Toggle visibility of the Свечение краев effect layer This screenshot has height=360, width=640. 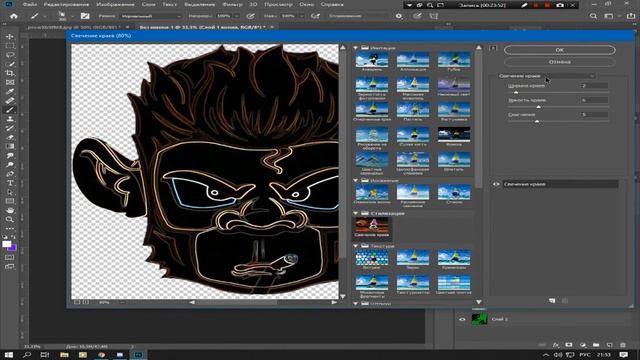click(x=496, y=184)
